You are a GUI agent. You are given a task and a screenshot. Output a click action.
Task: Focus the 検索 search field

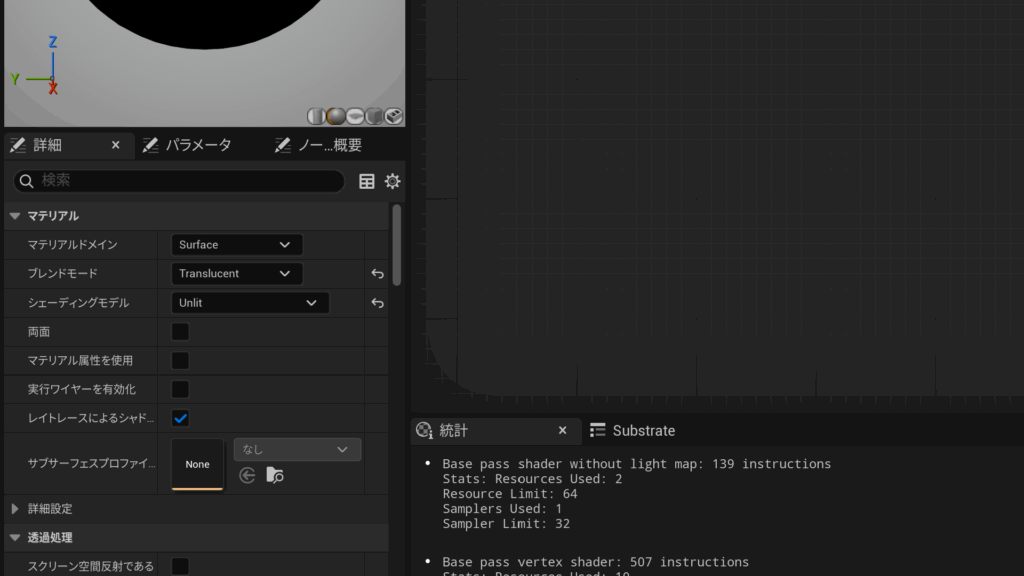click(179, 181)
